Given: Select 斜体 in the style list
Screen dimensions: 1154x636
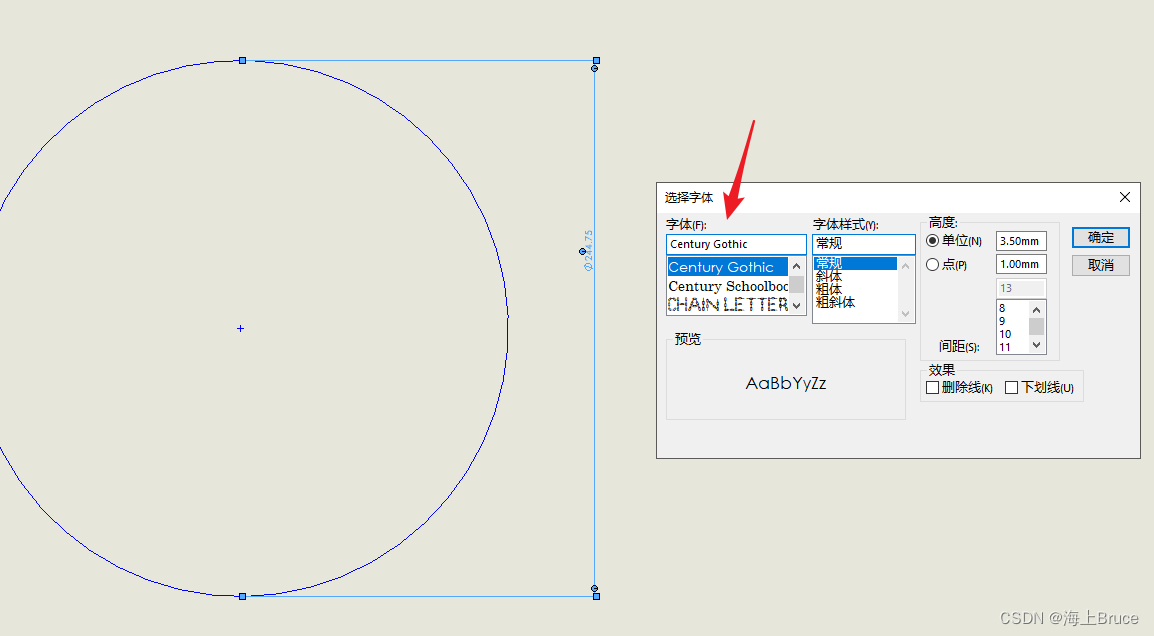Looking at the screenshot, I should [x=855, y=276].
